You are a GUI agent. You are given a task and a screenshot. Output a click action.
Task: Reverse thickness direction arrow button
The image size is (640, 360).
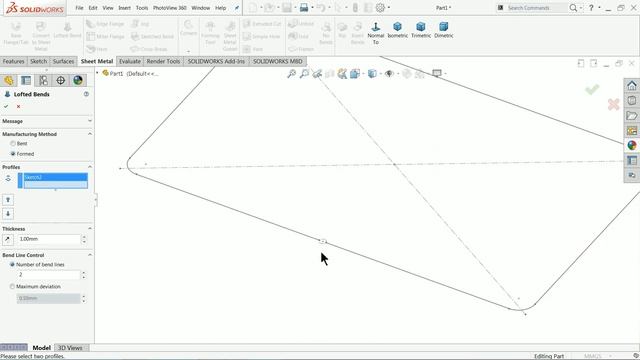[x=7, y=239]
